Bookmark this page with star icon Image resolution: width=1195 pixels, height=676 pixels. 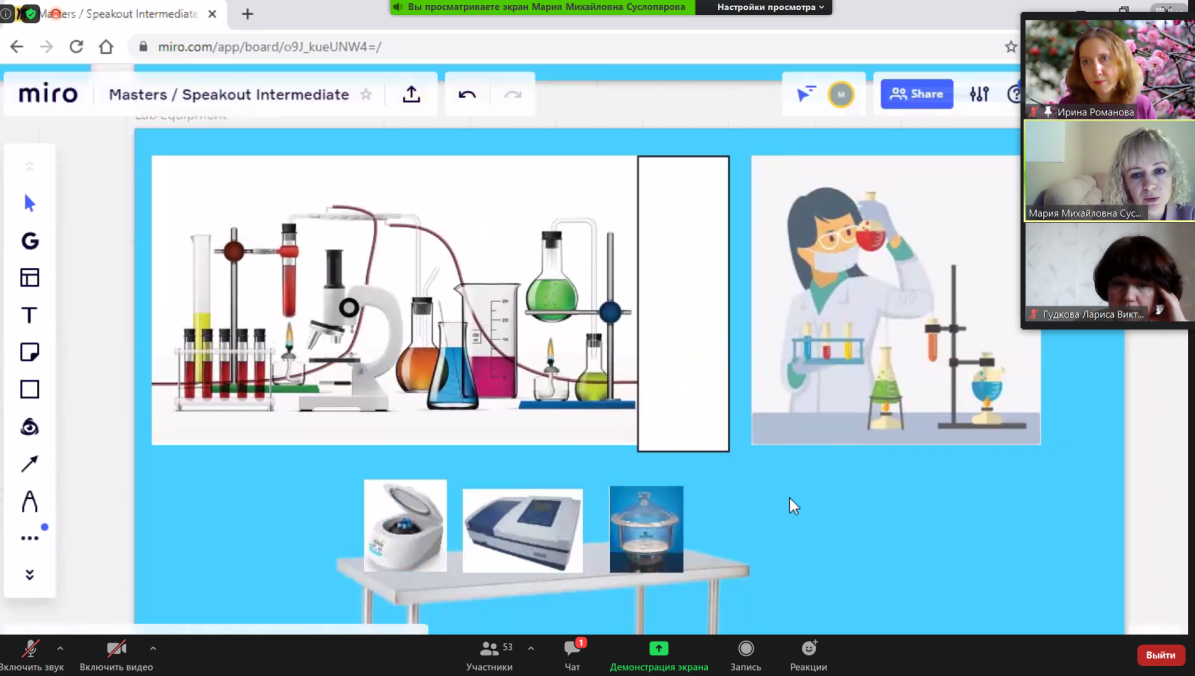[x=1011, y=46]
